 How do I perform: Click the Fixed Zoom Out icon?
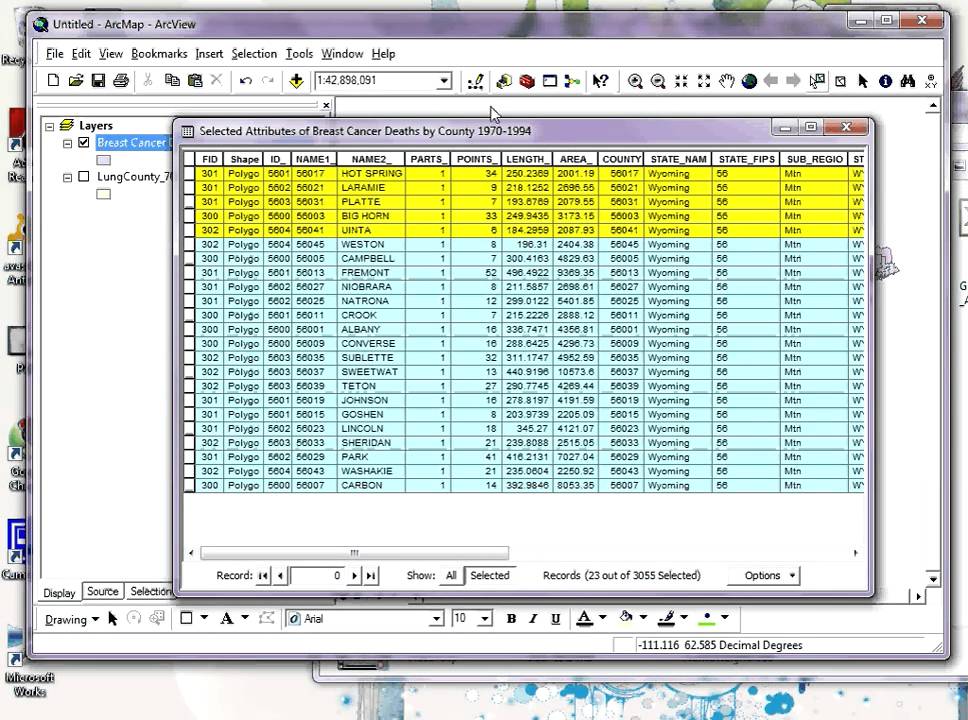(704, 81)
